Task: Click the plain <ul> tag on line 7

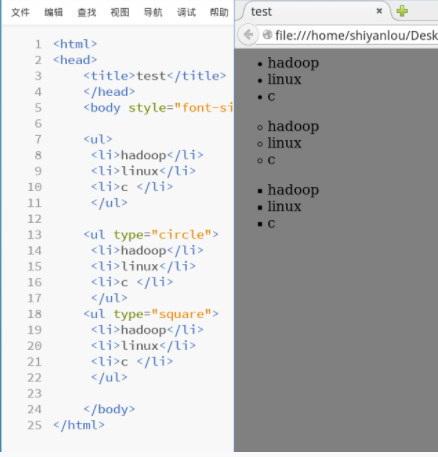Action: (98, 139)
